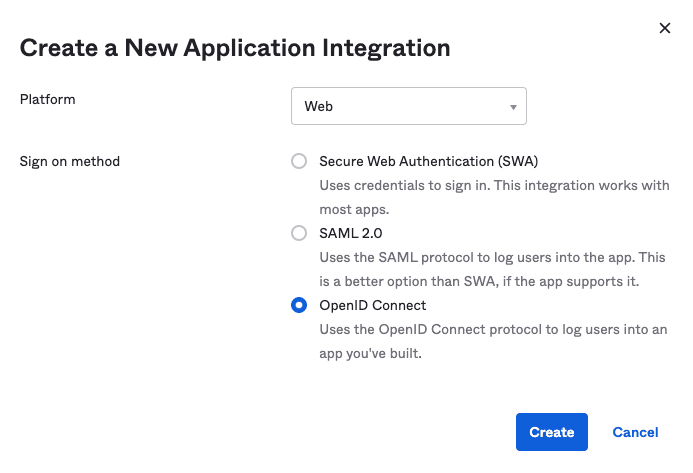
Task: Click the selected 'Web' platform value
Action: (x=319, y=106)
